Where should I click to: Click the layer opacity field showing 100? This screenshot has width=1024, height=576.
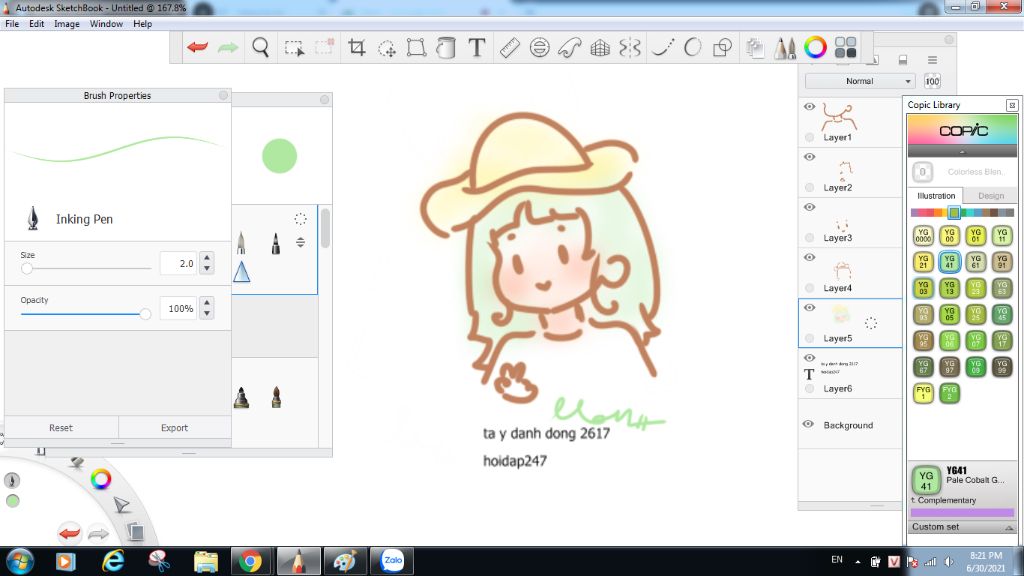(x=932, y=81)
